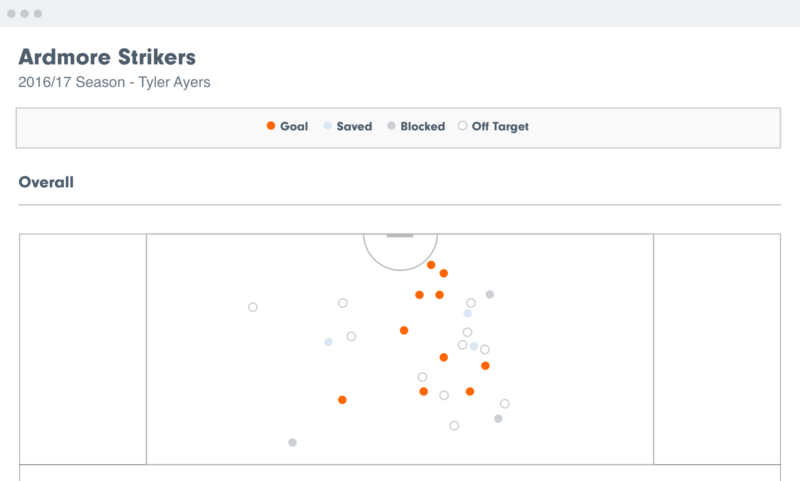Toggle the Off Target legend filter
This screenshot has height=481, width=800.
[493, 126]
